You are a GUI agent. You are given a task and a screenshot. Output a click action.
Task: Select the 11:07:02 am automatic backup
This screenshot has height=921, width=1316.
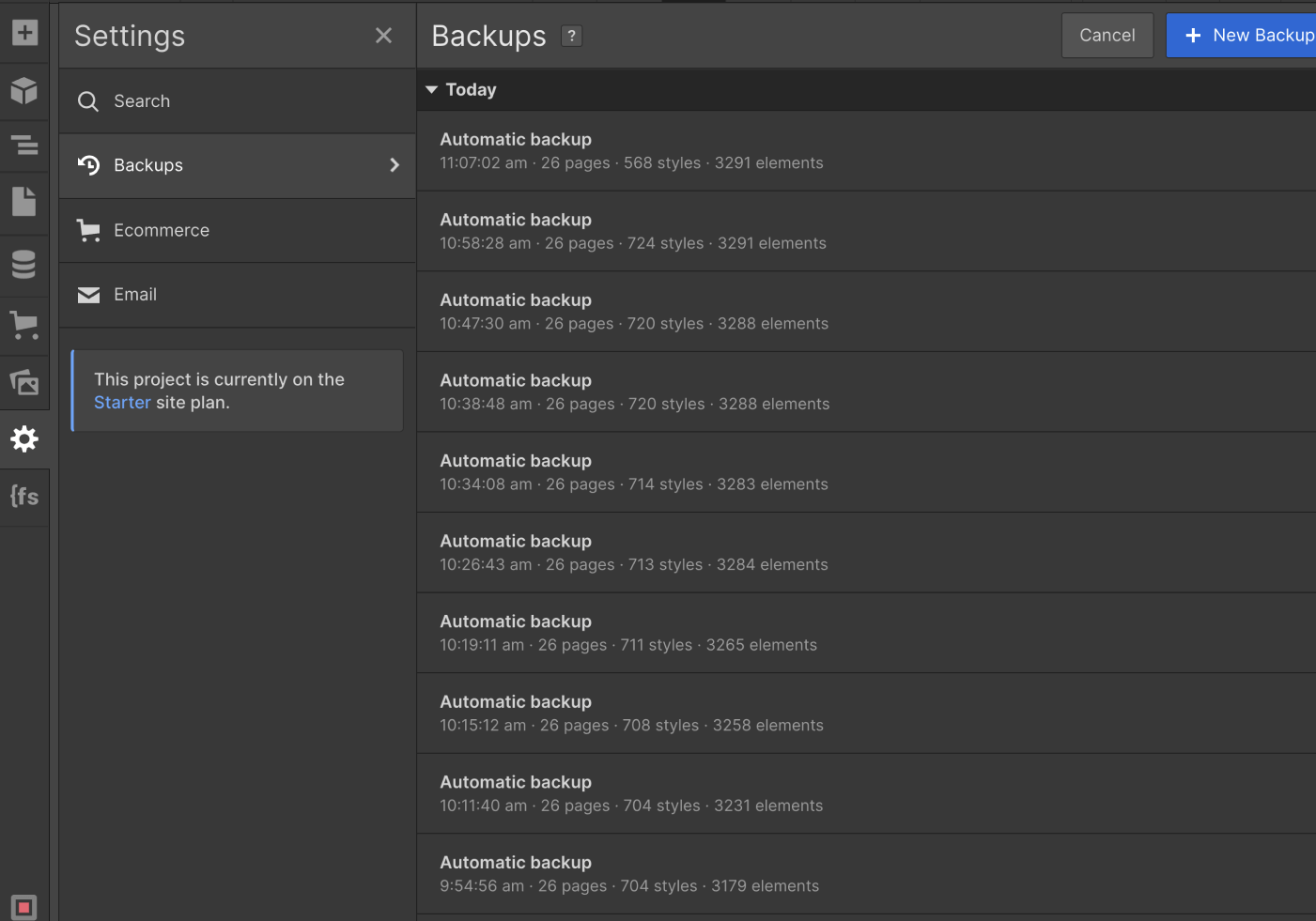pyautogui.click(x=658, y=150)
